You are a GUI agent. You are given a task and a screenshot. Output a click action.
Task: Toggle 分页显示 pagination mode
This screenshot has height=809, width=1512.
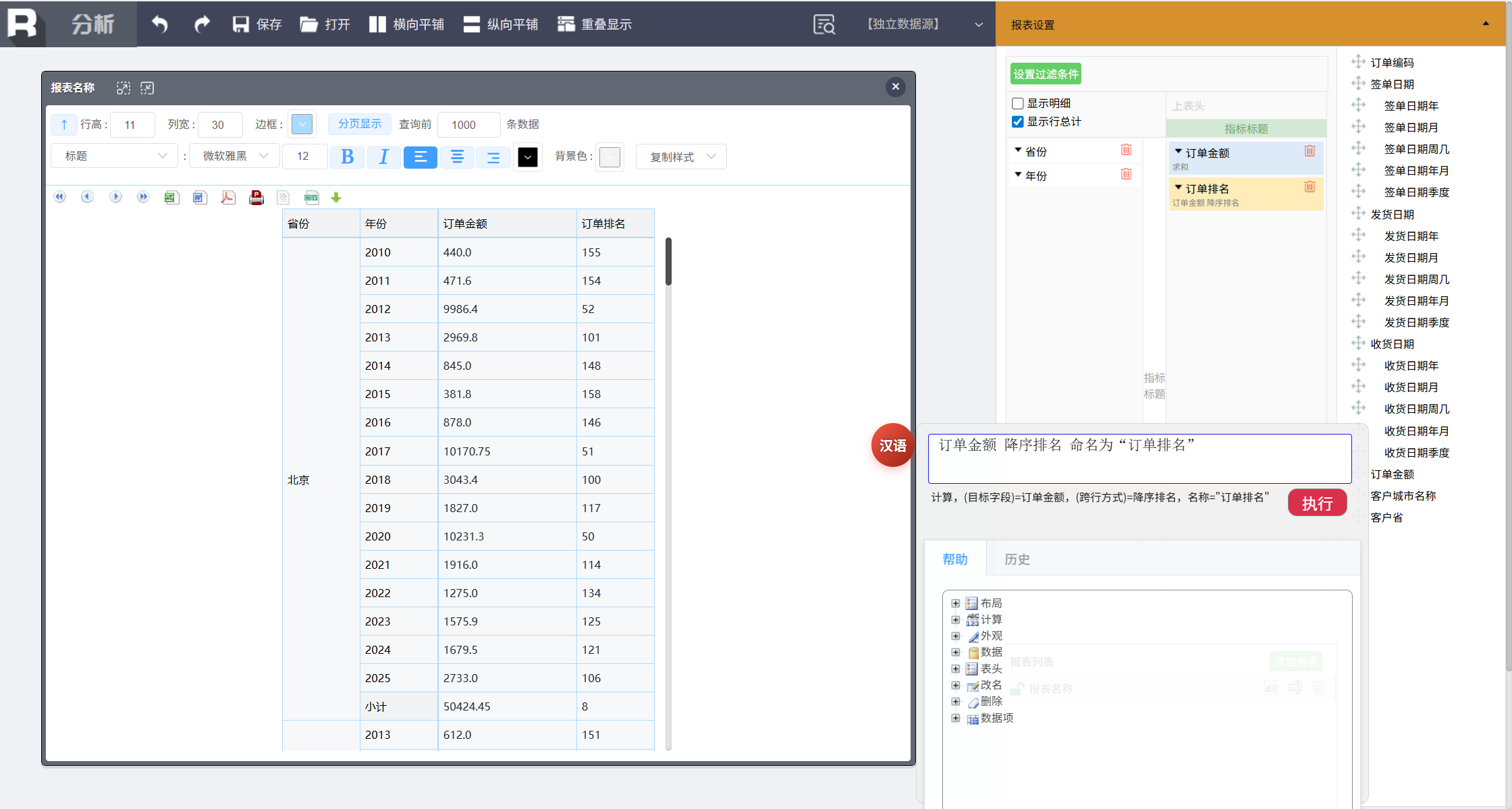click(x=360, y=123)
